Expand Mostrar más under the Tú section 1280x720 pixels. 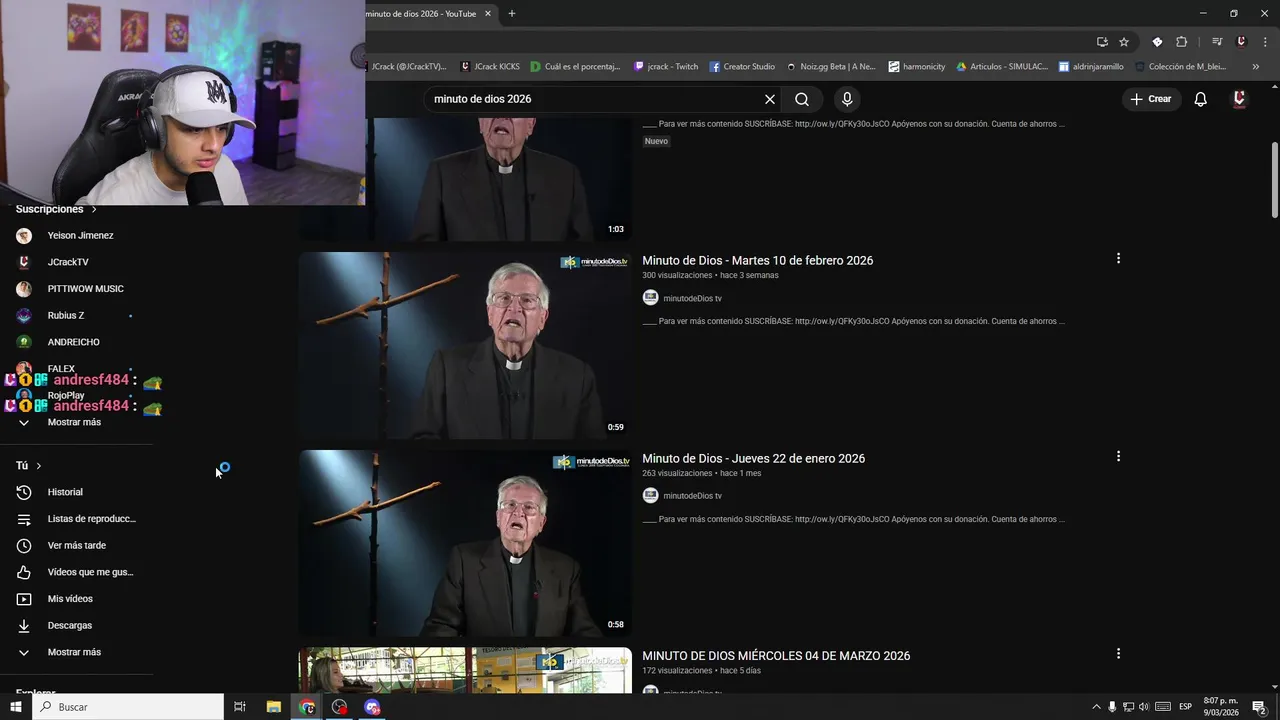coord(76,652)
